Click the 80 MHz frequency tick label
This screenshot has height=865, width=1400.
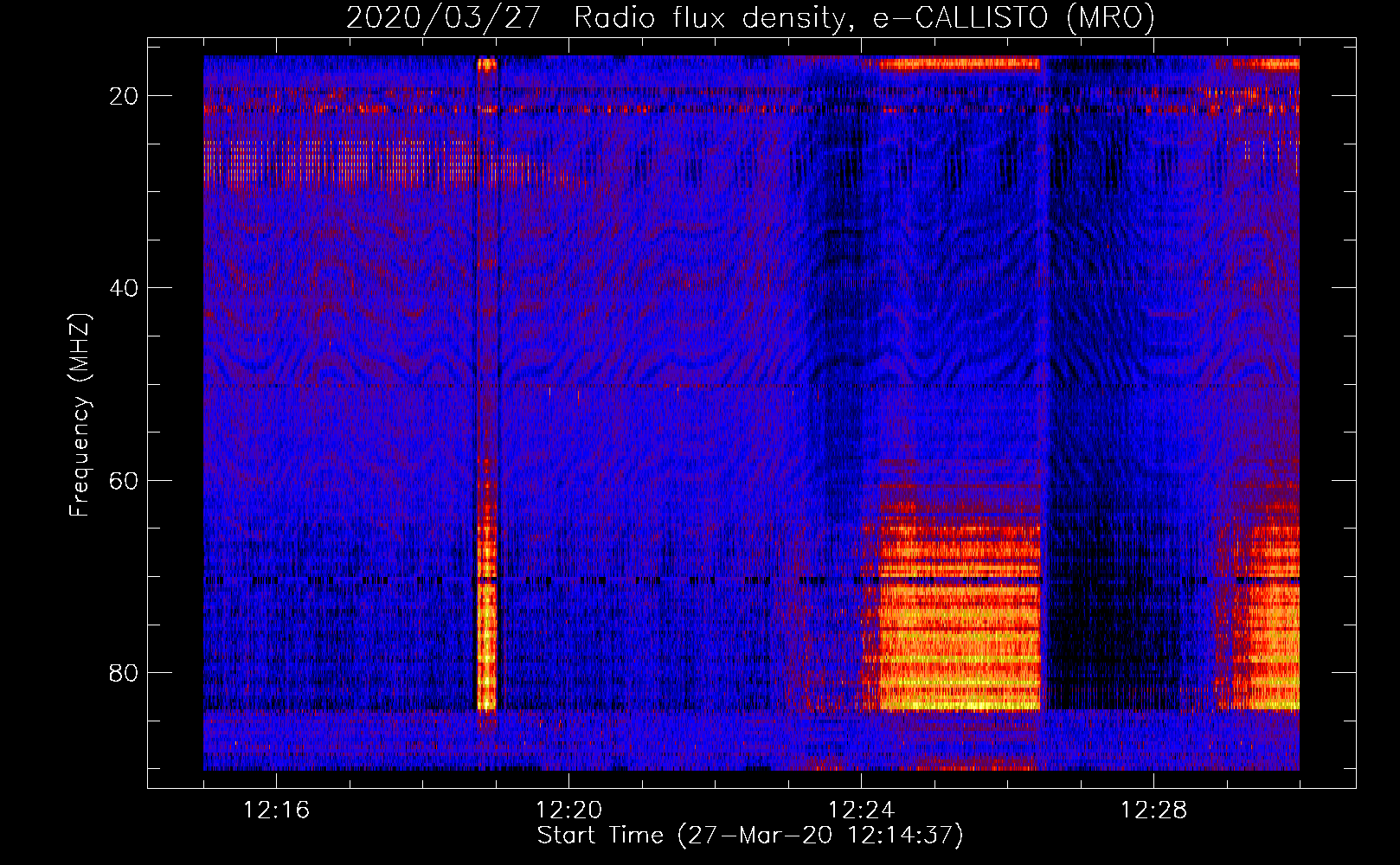pos(125,673)
